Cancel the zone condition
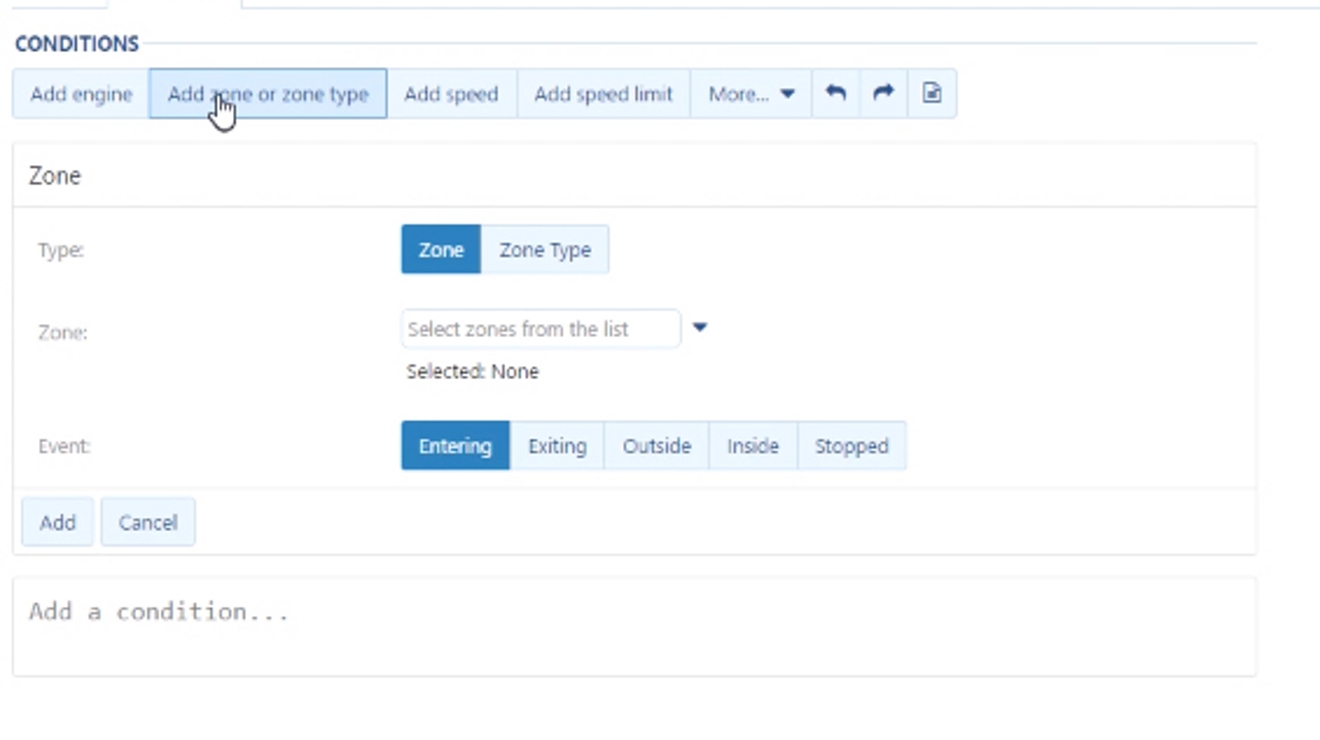Image resolution: width=1320 pixels, height=740 pixels. pos(148,522)
